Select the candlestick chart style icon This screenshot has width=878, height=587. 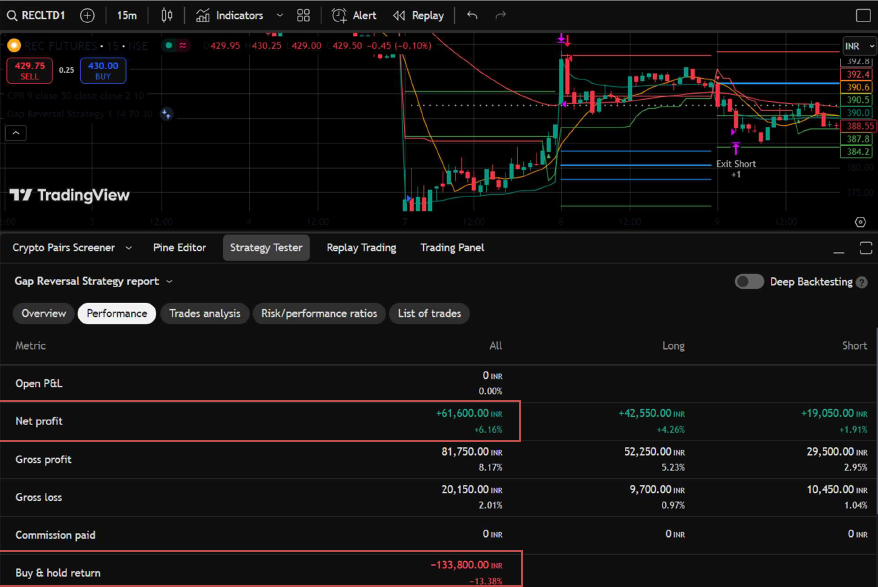tap(167, 15)
